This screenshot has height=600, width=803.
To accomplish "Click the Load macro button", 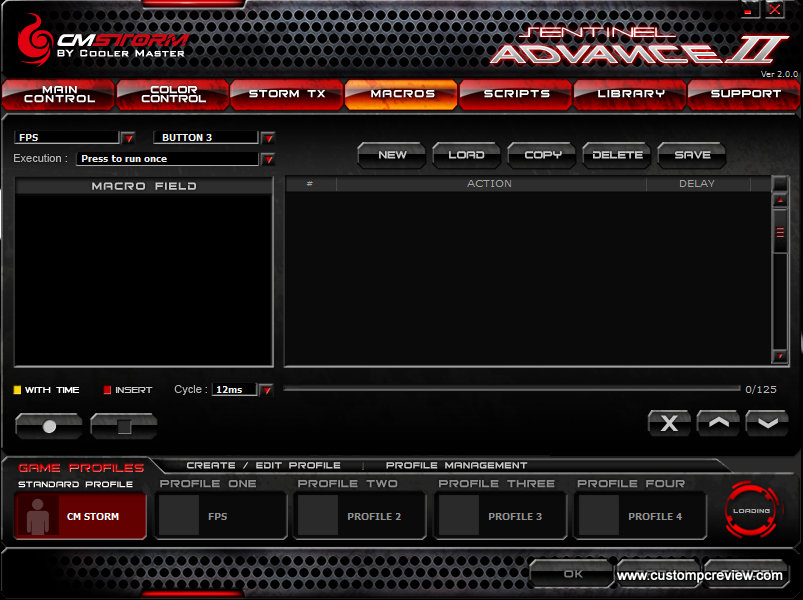I will 467,155.
